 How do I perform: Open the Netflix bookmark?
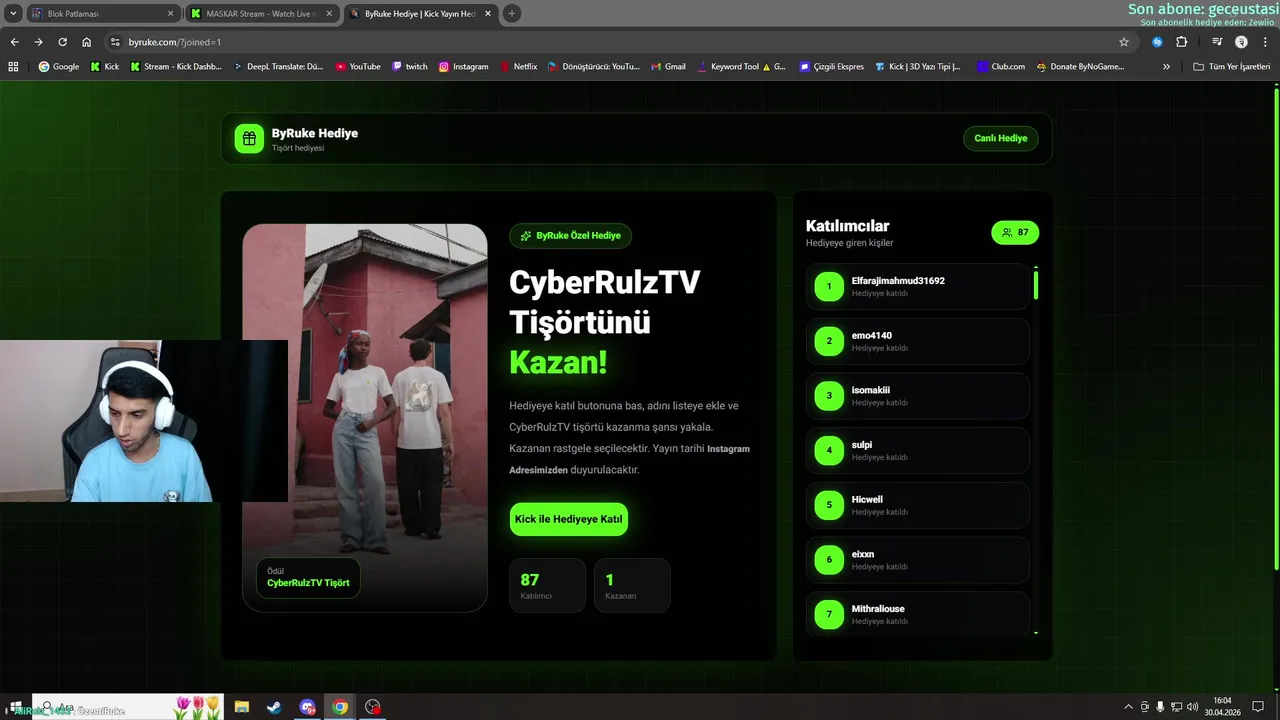pos(518,67)
